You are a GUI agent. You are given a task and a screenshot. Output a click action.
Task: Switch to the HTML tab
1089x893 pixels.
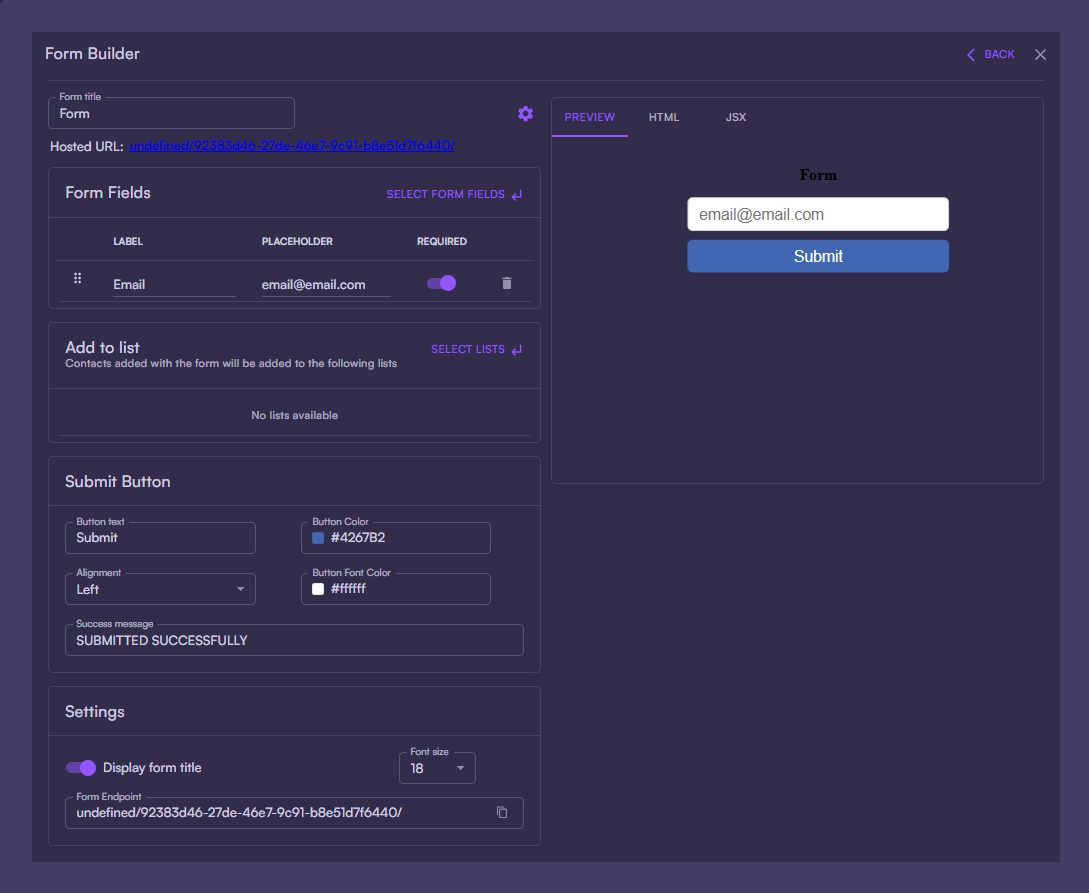pyautogui.click(x=663, y=118)
